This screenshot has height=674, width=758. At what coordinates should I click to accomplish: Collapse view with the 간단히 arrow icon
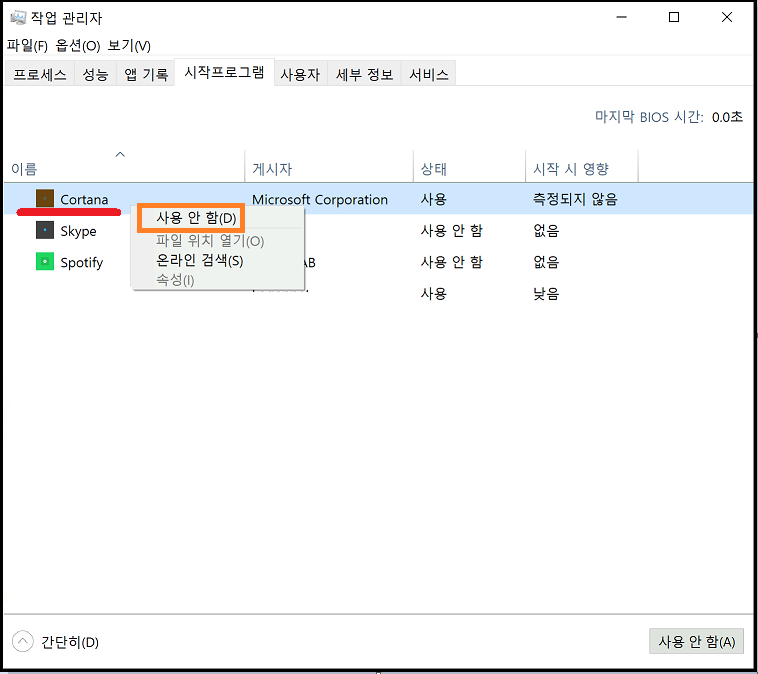tap(23, 642)
